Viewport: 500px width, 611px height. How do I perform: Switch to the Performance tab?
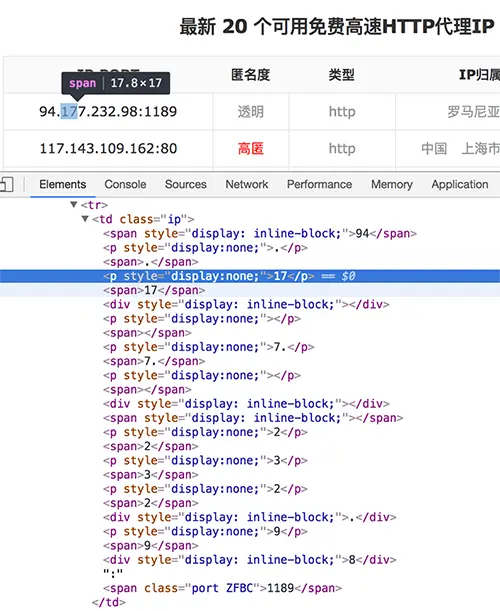coord(319,184)
